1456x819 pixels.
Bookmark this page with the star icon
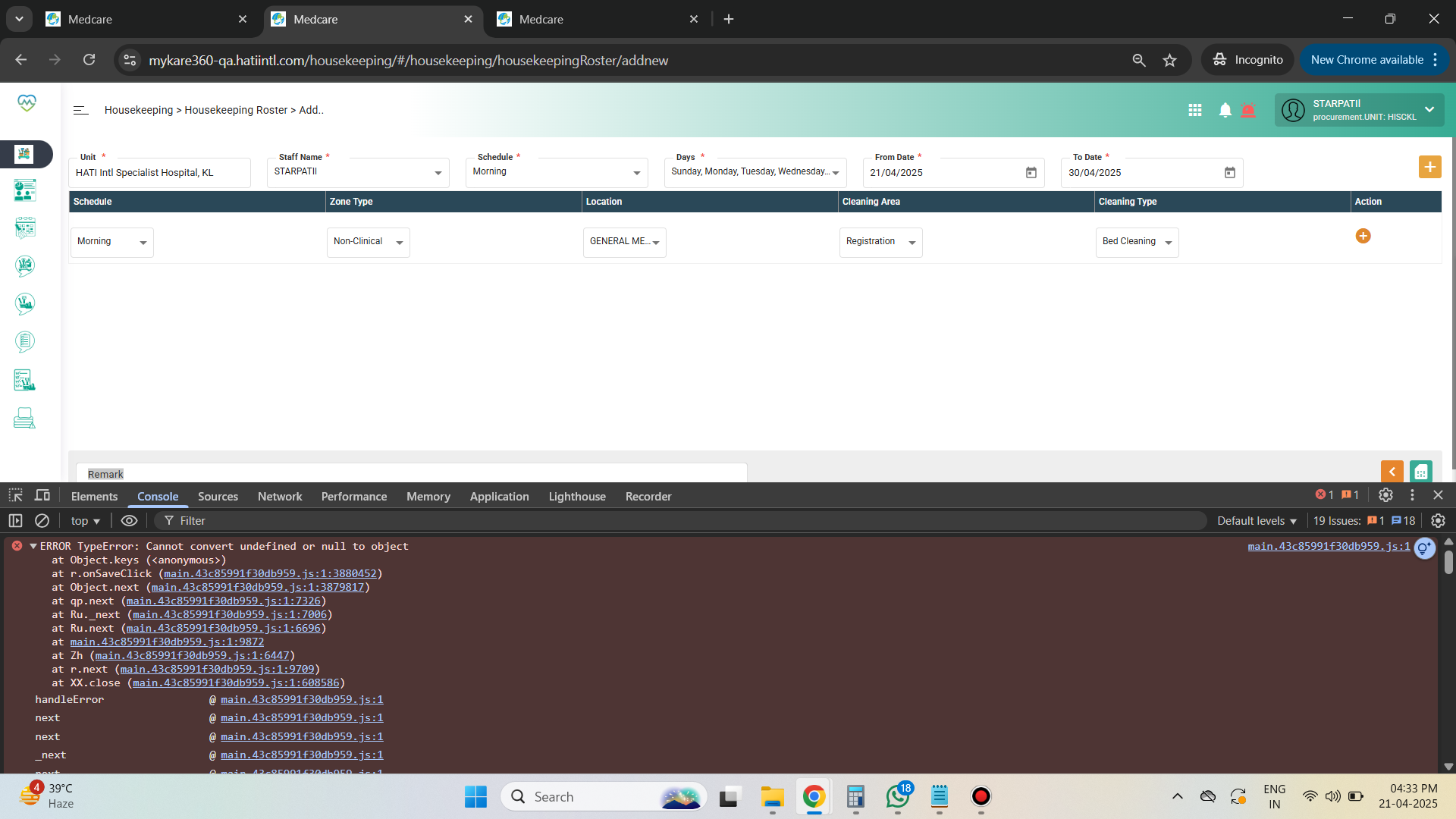(x=1170, y=60)
